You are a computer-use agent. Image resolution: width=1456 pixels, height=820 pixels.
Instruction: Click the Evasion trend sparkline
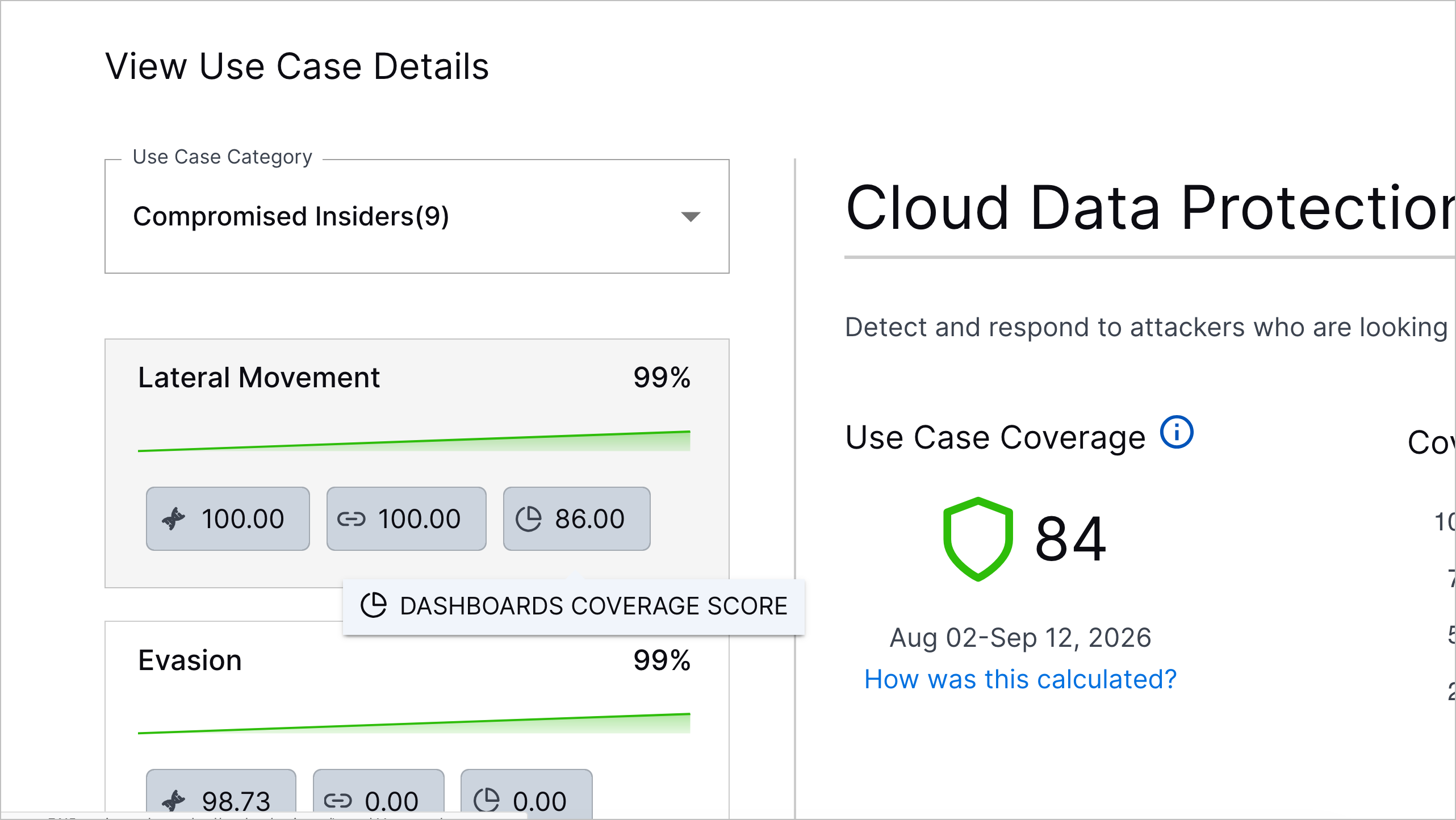(414, 723)
